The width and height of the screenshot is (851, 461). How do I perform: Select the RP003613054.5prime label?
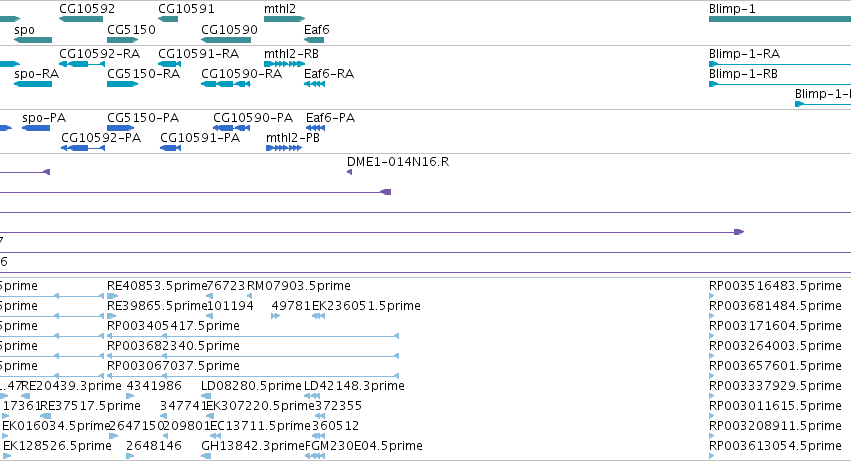[775, 446]
